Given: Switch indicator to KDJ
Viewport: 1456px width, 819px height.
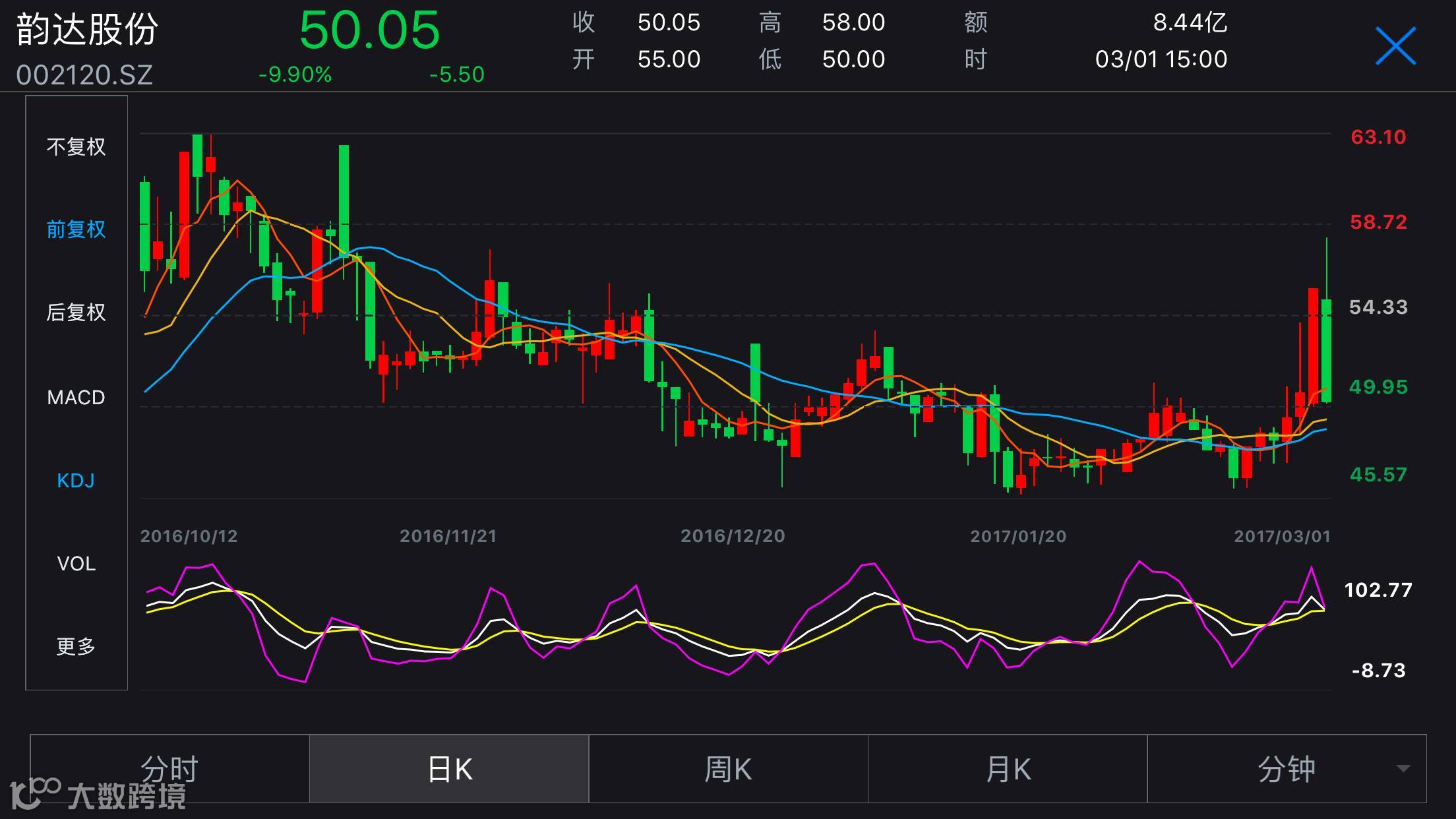Looking at the screenshot, I should pos(76,481).
